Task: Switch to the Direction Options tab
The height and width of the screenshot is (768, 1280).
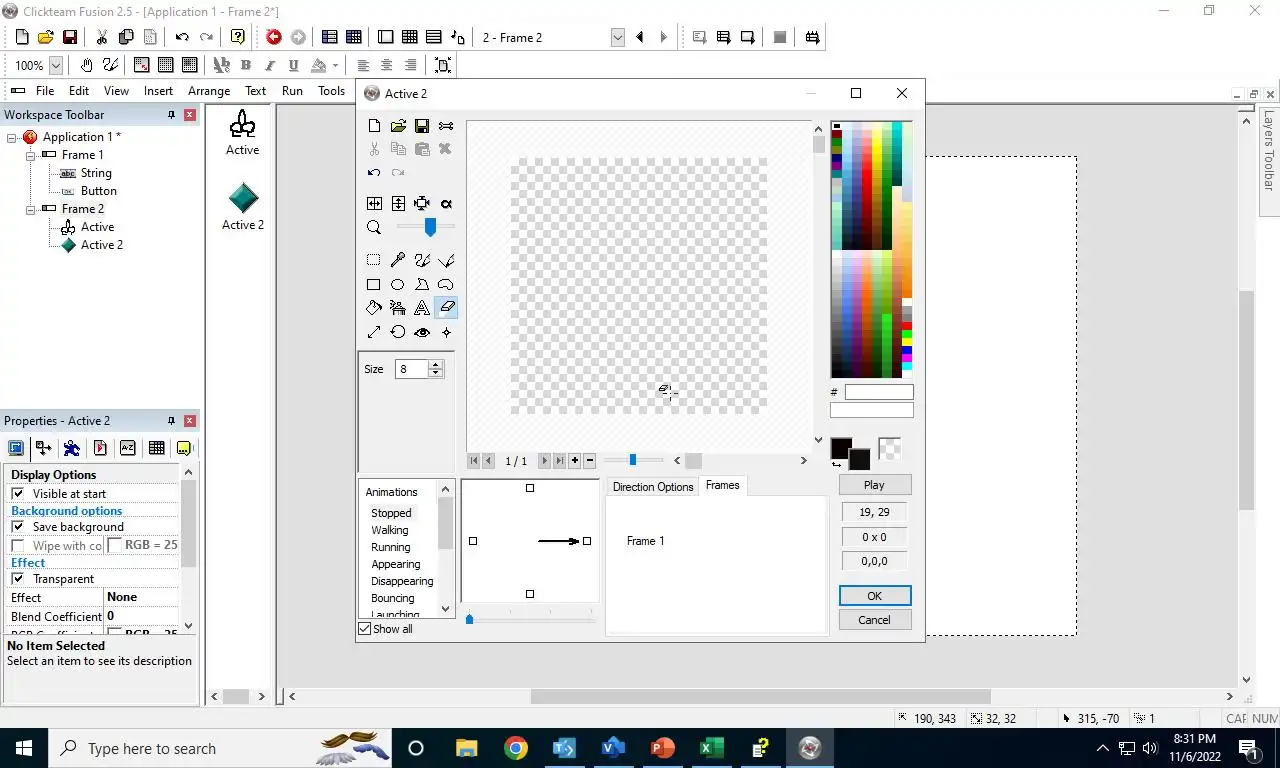Action: [x=653, y=487]
